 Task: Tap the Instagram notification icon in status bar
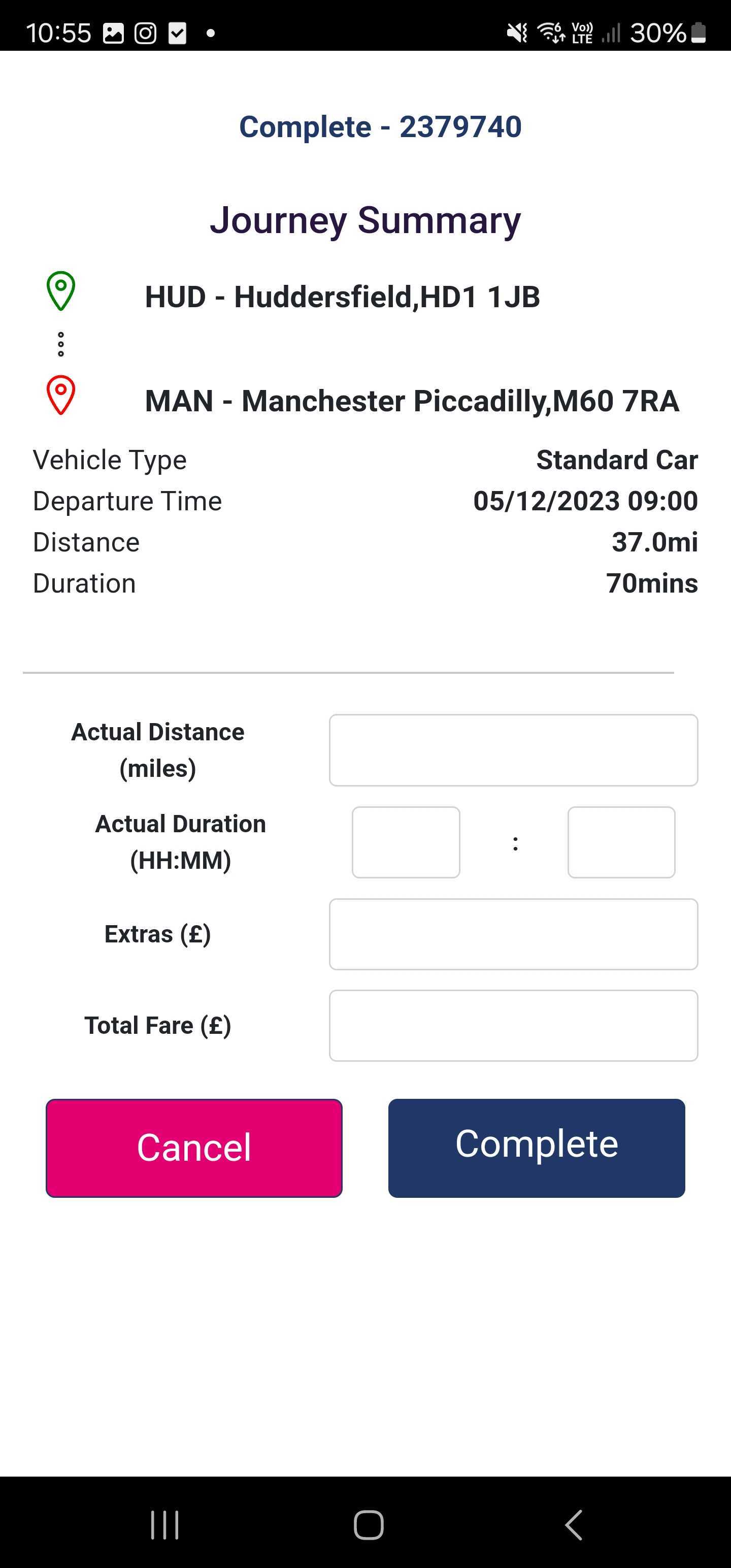(145, 33)
